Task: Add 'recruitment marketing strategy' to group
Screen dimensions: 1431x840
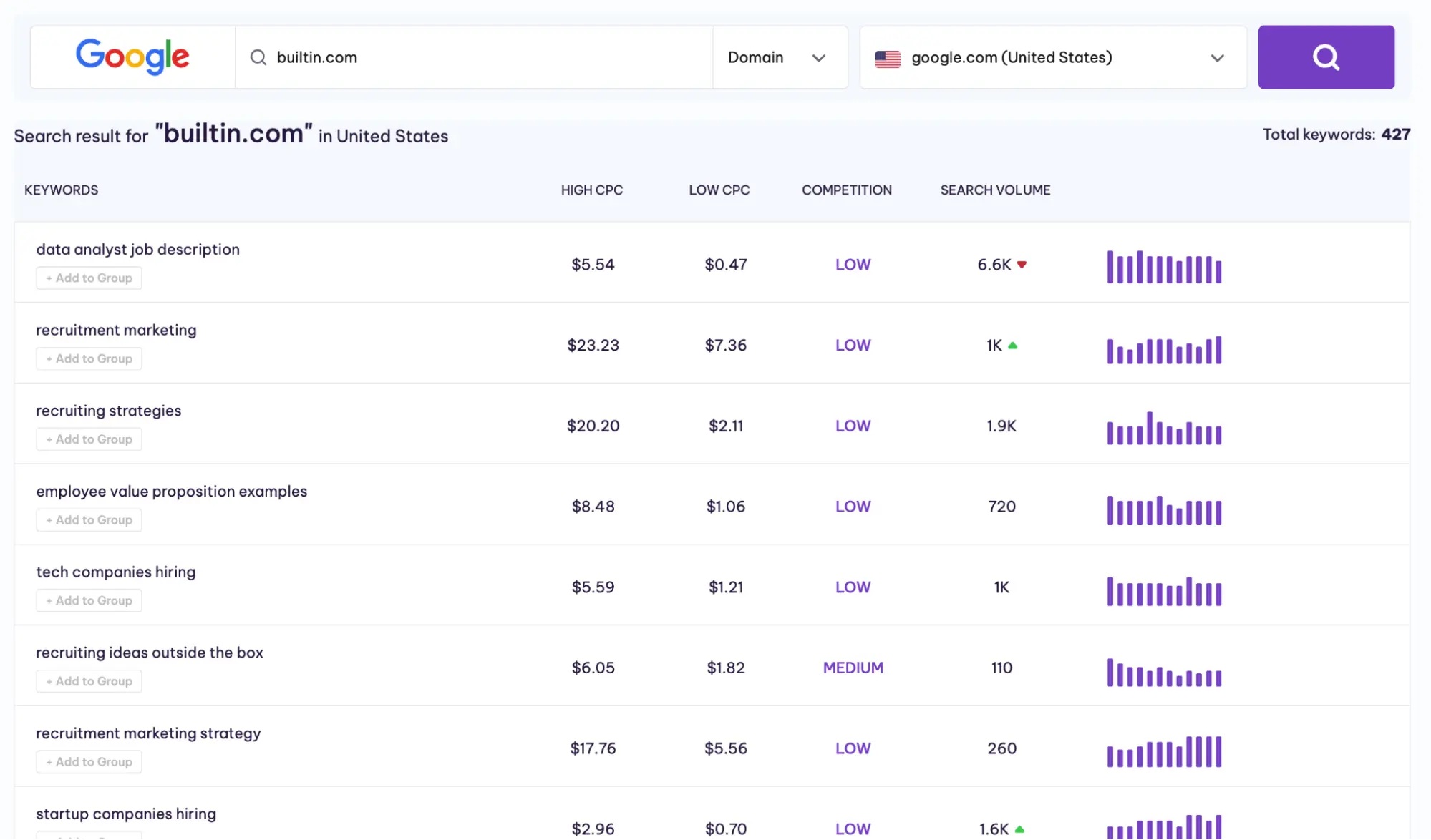Action: (89, 762)
